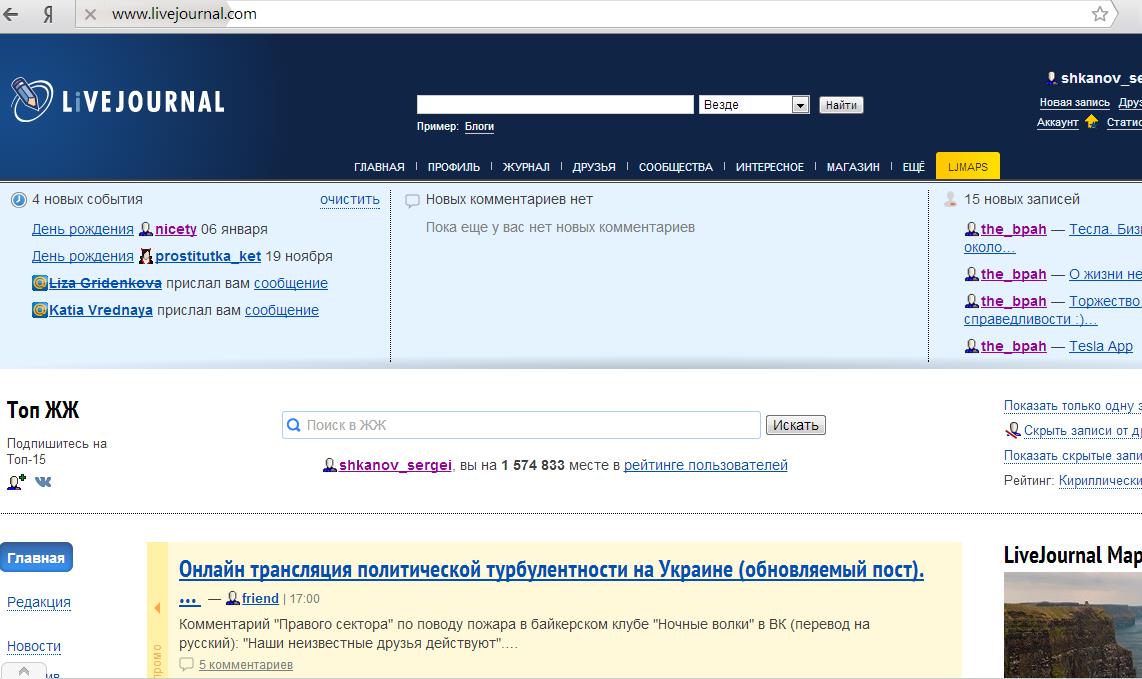The height and width of the screenshot is (679, 1142).
Task: Click the userpic icon beside prostitutka_ket
Action: [x=146, y=256]
